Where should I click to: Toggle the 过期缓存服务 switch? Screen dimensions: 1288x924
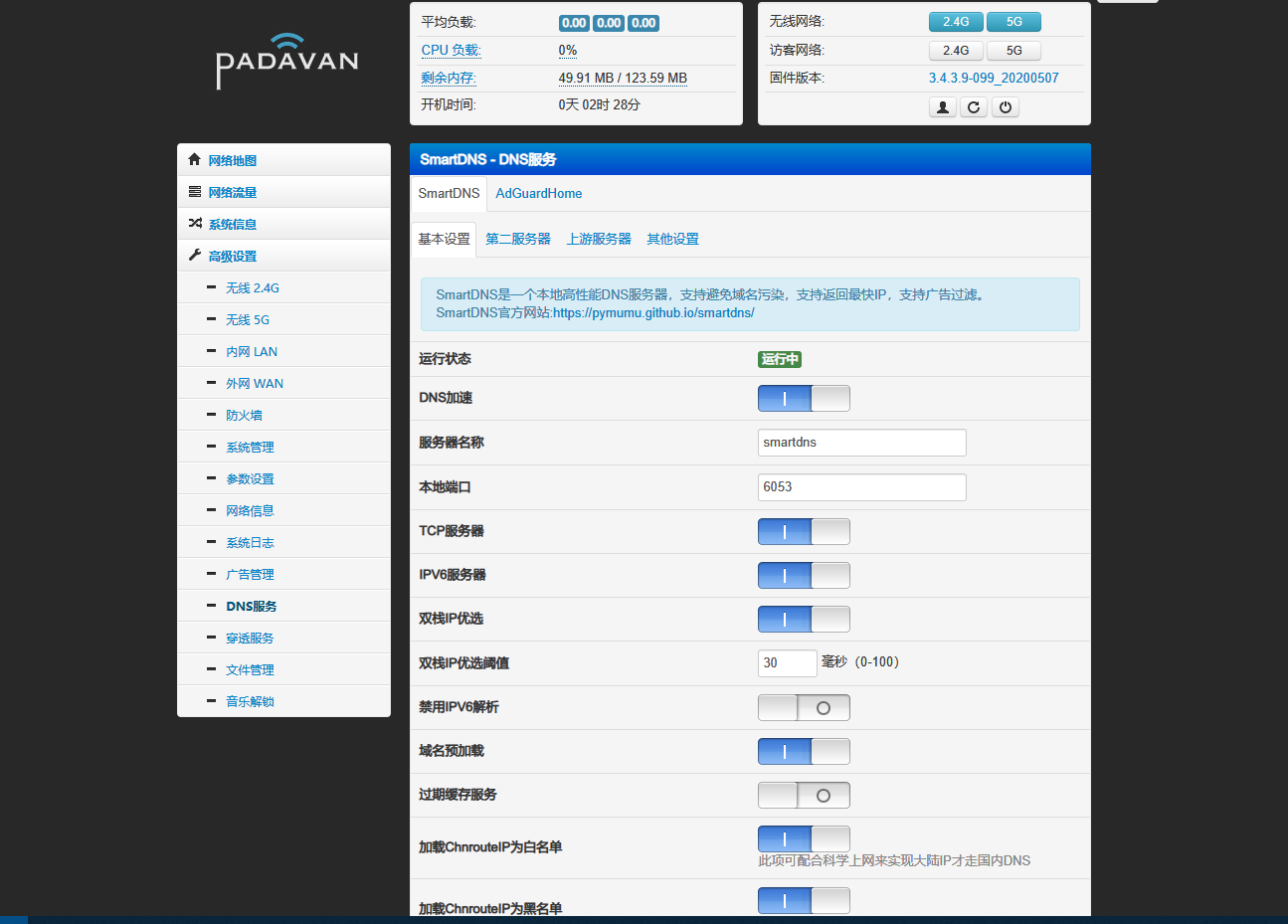804,795
